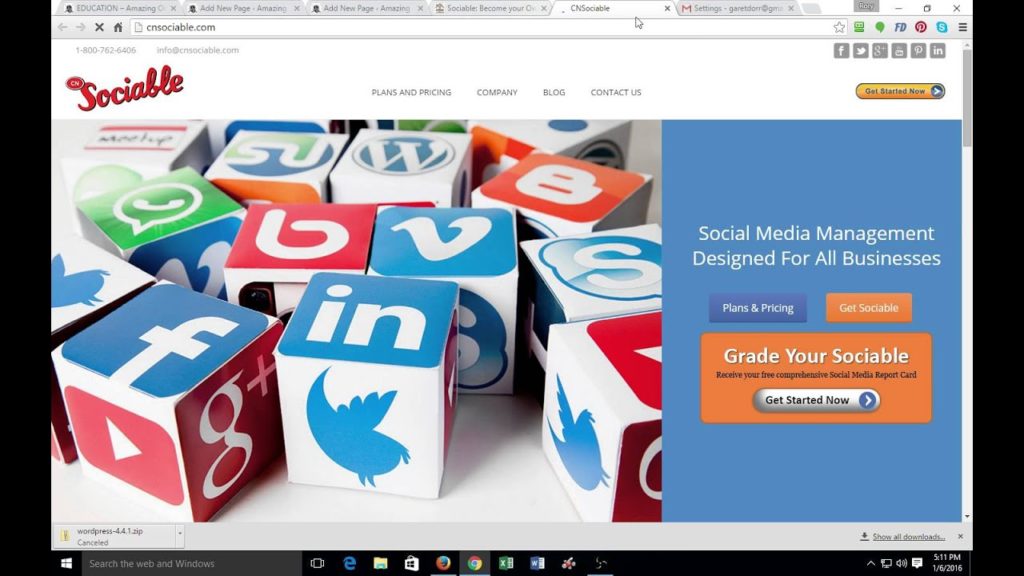Click the blue Plans & Pricing button
This screenshot has height=576, width=1024.
coord(758,308)
